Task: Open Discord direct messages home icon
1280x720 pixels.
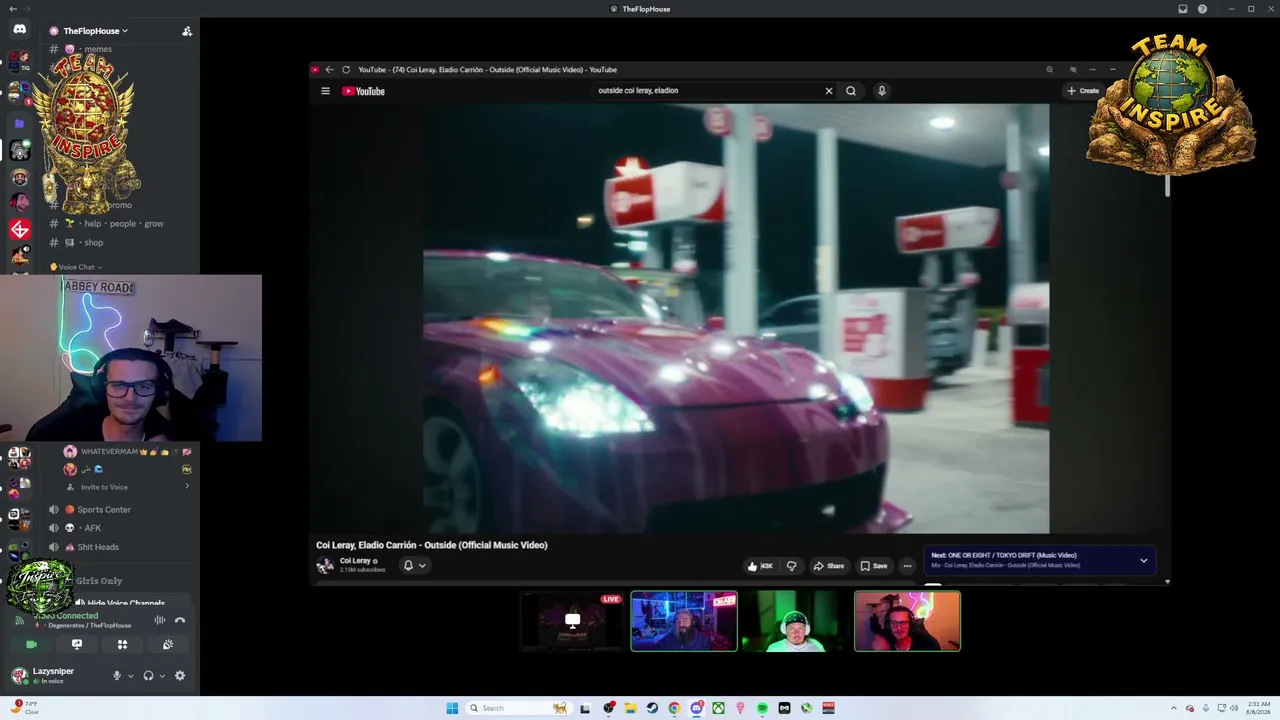Action: [19, 30]
